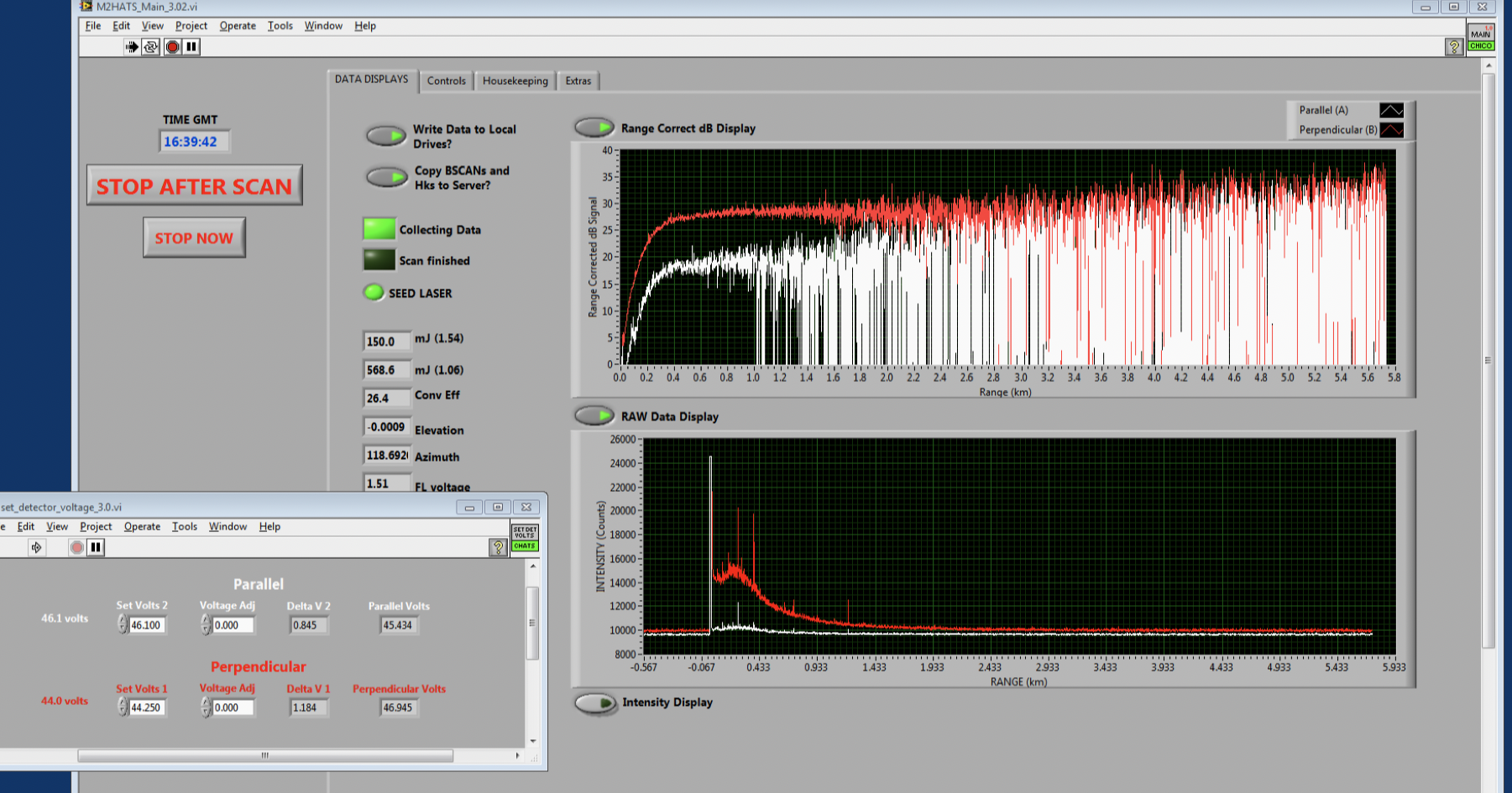
Task: Open context help in main window
Action: coord(1454,47)
